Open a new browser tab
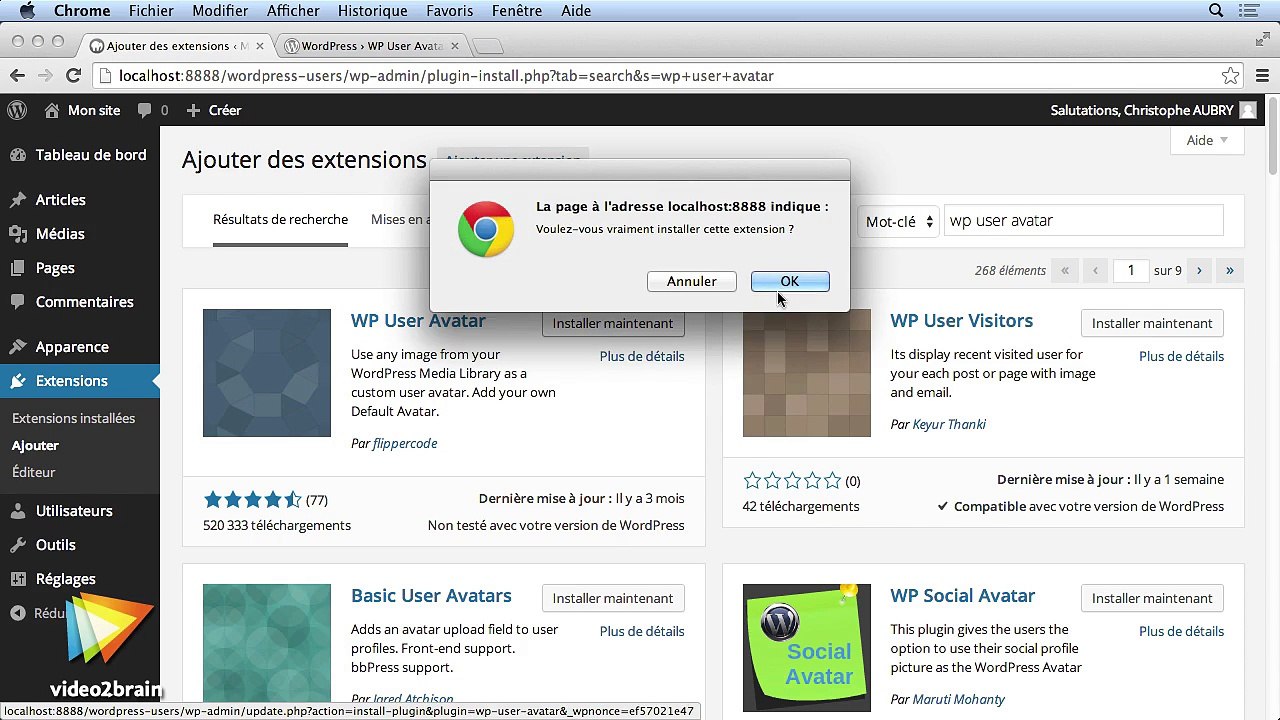1280x720 pixels. pyautogui.click(x=487, y=46)
